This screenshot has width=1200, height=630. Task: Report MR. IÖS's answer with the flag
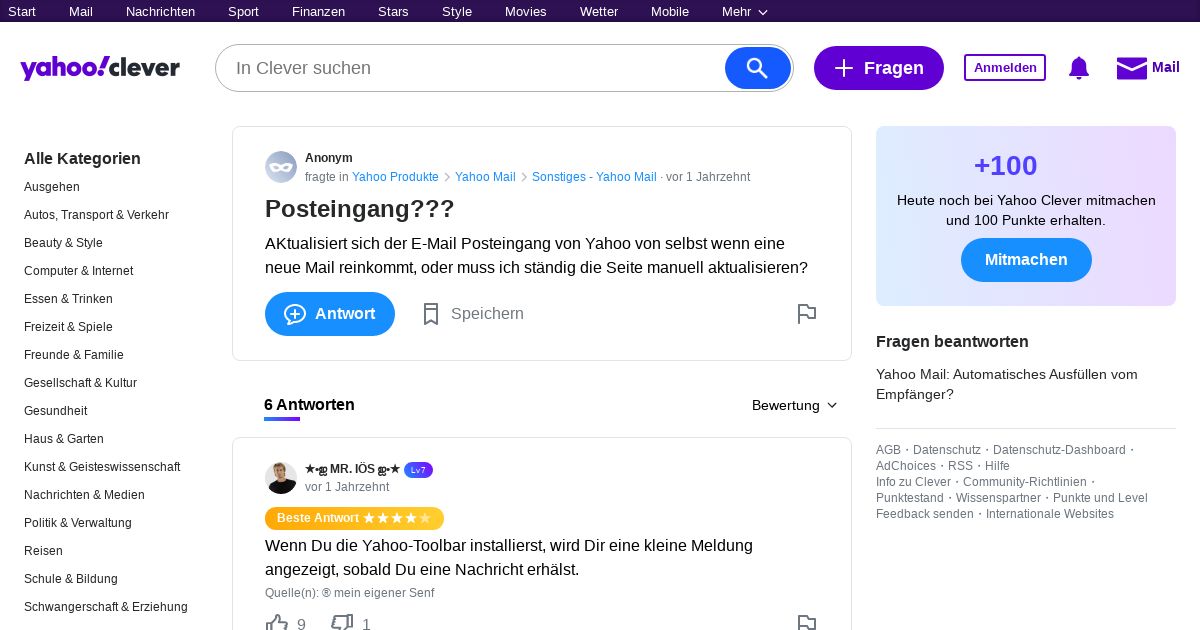pyautogui.click(x=807, y=623)
